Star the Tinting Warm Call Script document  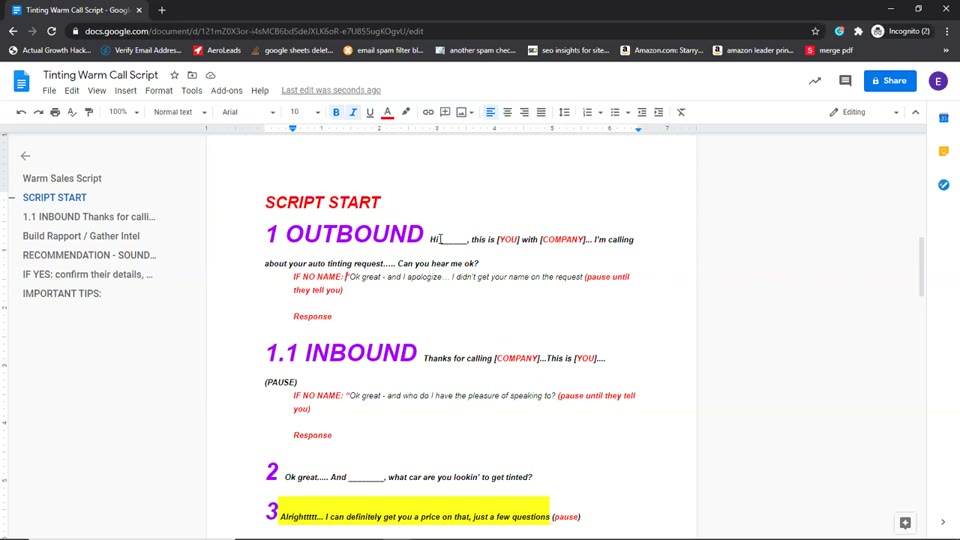[174, 75]
